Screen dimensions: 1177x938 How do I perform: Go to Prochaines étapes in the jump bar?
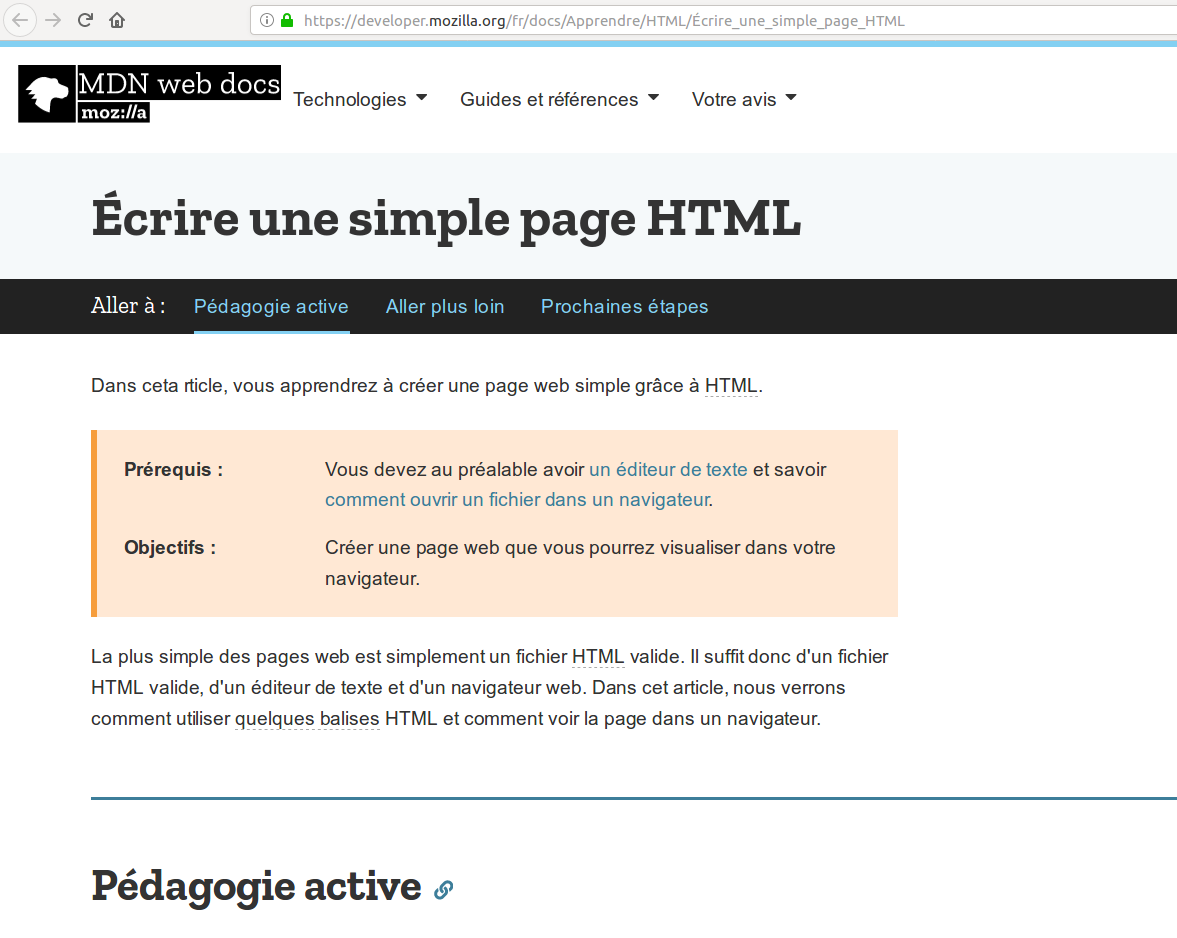point(624,306)
